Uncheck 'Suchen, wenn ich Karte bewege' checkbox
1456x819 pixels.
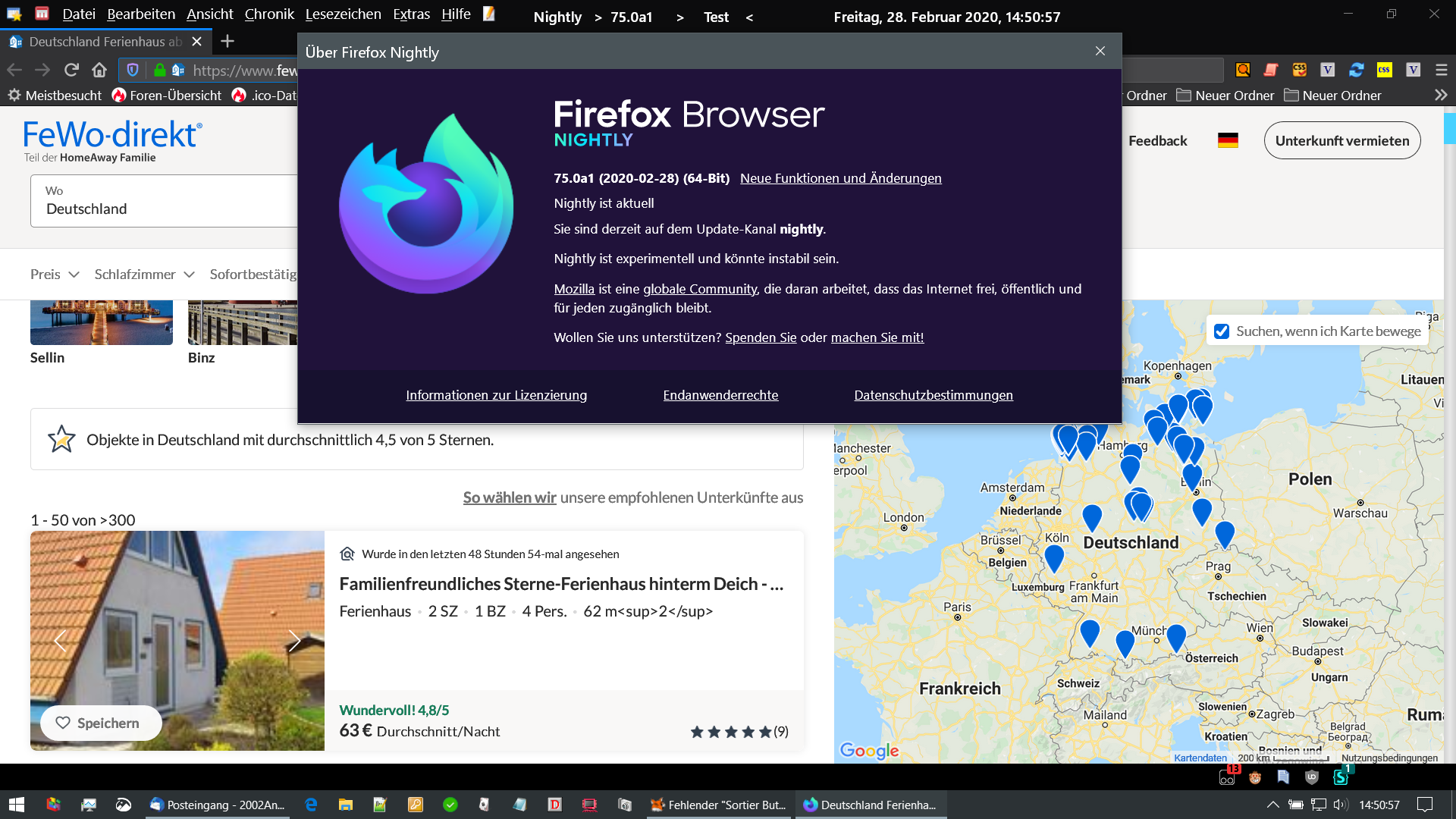1222,331
